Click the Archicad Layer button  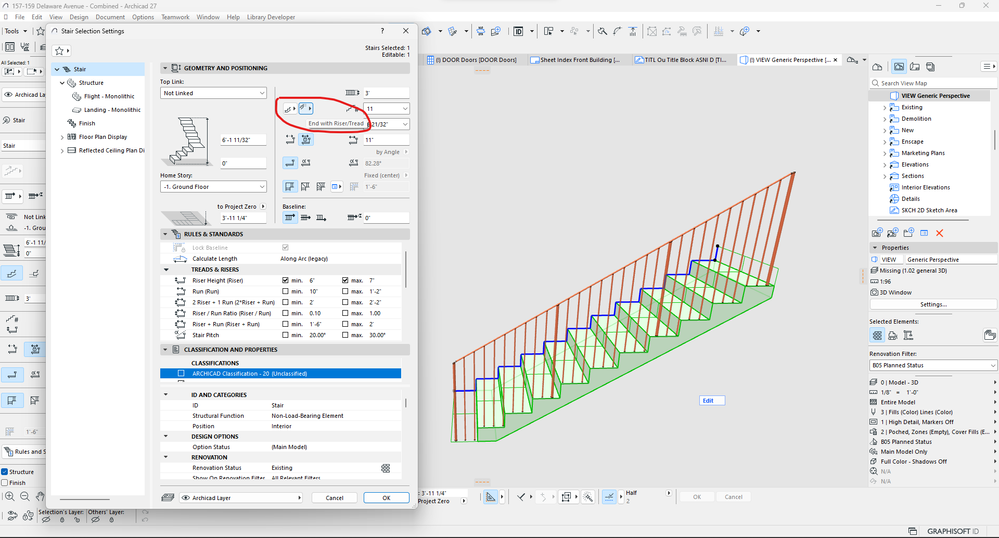pyautogui.click(x=241, y=498)
